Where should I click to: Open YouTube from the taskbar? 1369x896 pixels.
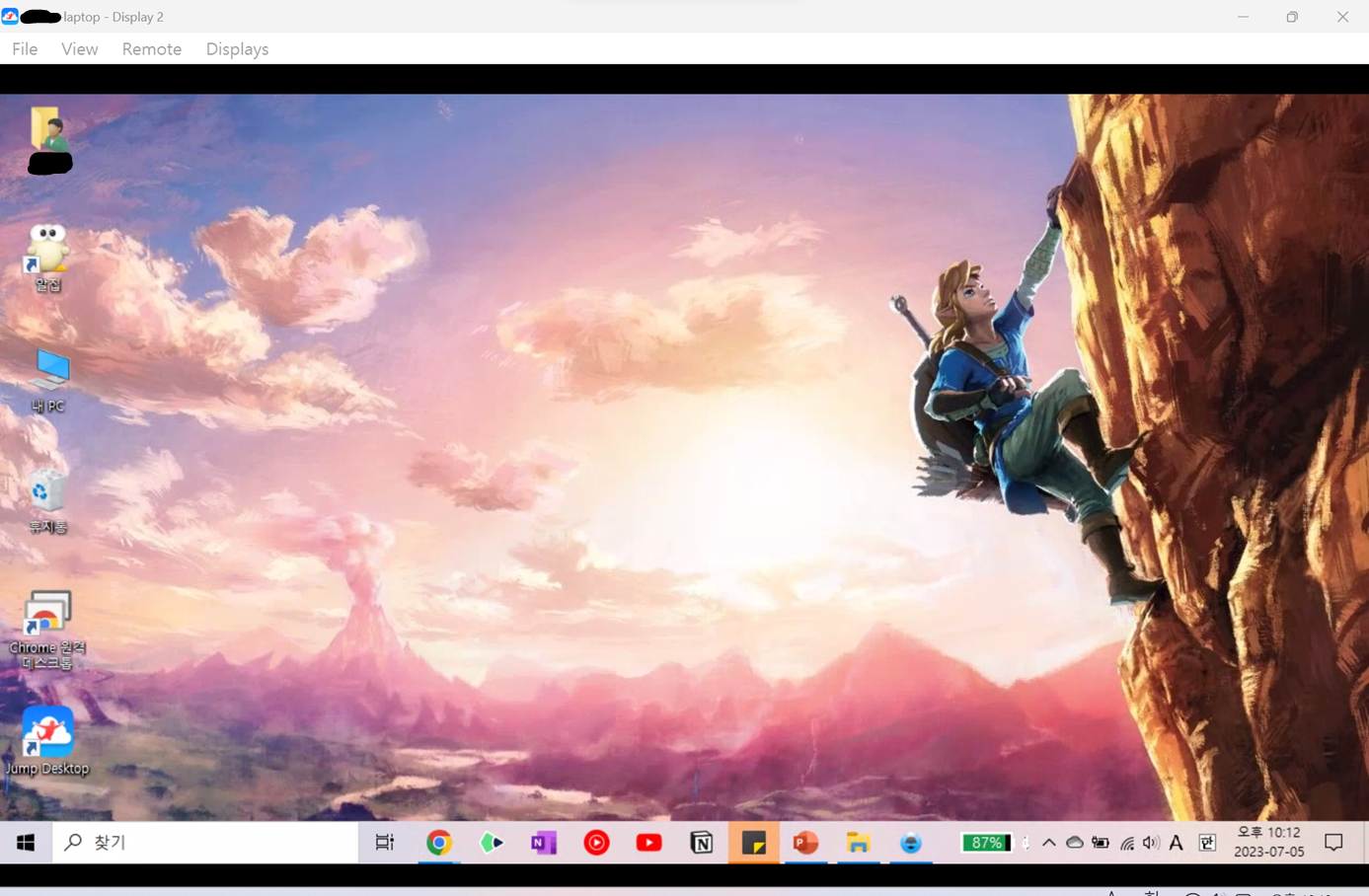[648, 843]
